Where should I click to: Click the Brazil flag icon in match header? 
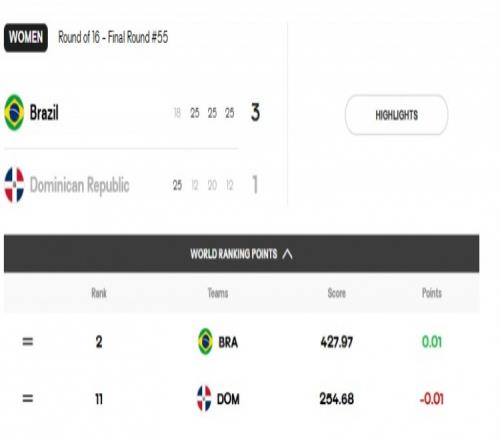pos(14,113)
